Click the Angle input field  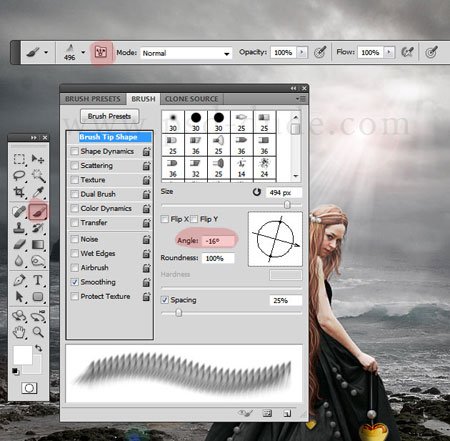(218, 241)
